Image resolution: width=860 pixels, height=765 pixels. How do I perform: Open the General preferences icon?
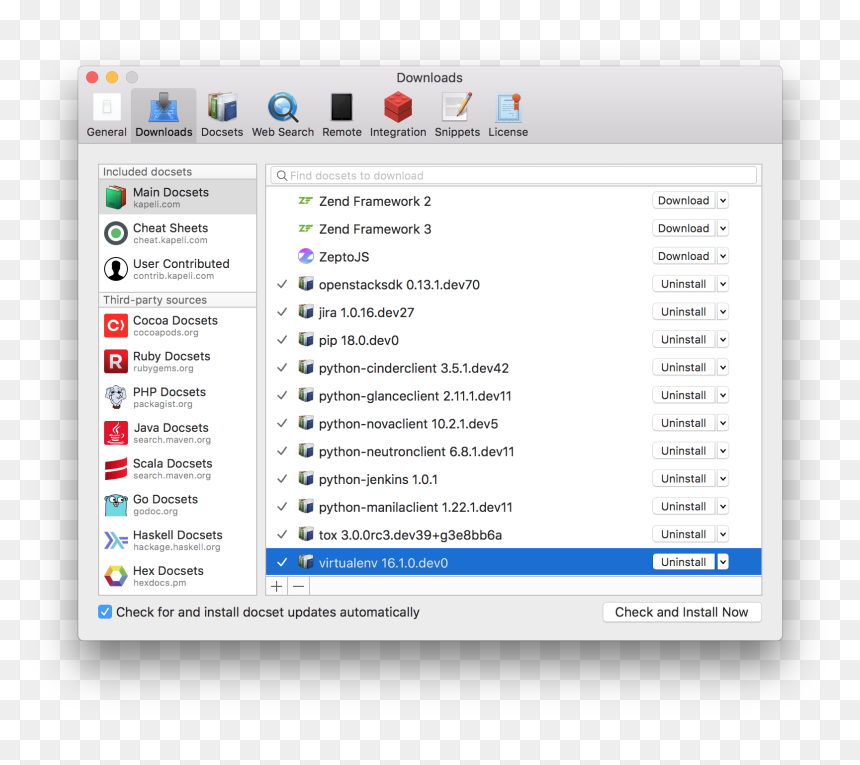107,107
